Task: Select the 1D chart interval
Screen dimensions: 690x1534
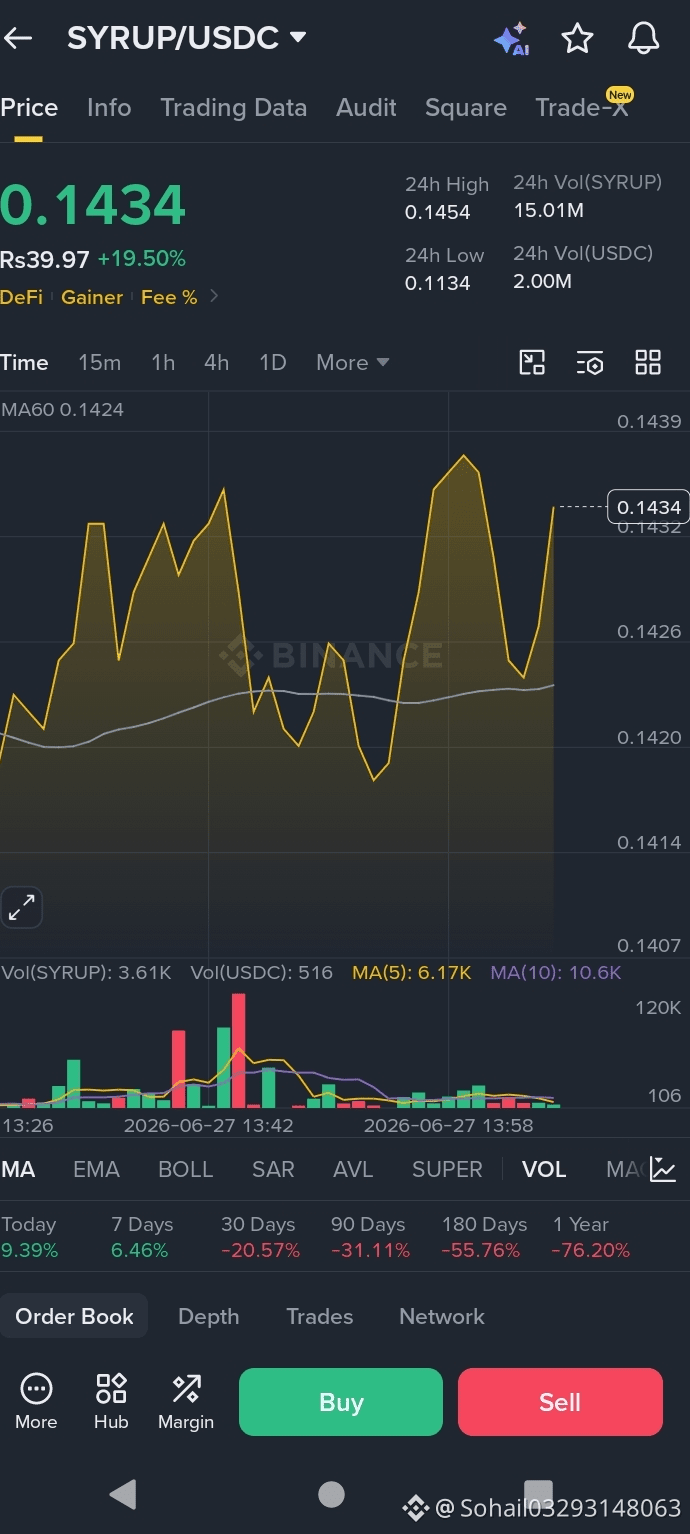Action: click(273, 362)
